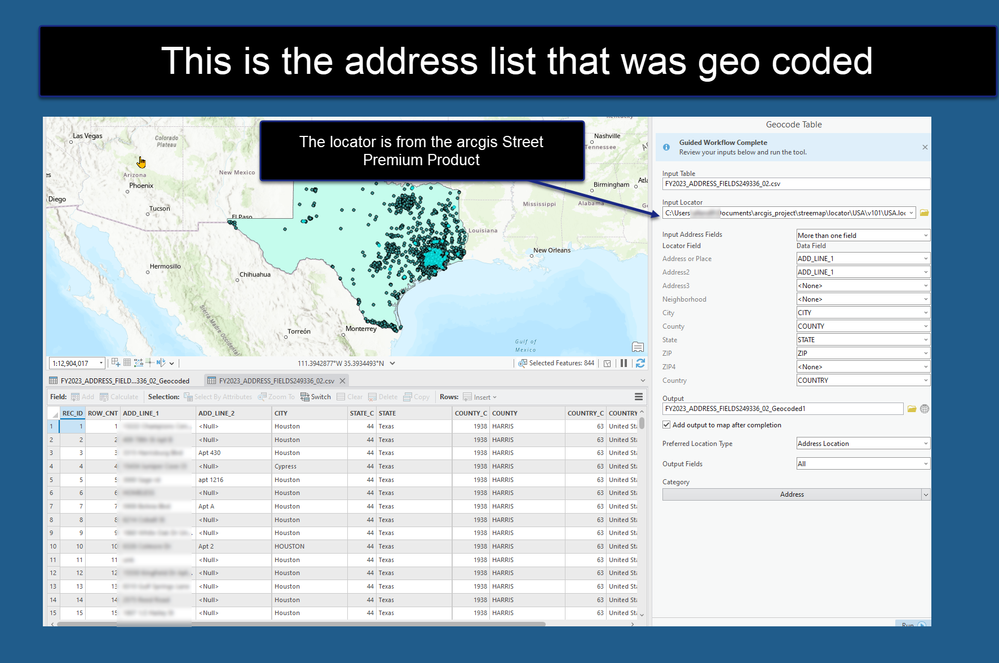Open the Address or Place data field dropdown
Viewport: 999px width, 663px height.
click(863, 259)
